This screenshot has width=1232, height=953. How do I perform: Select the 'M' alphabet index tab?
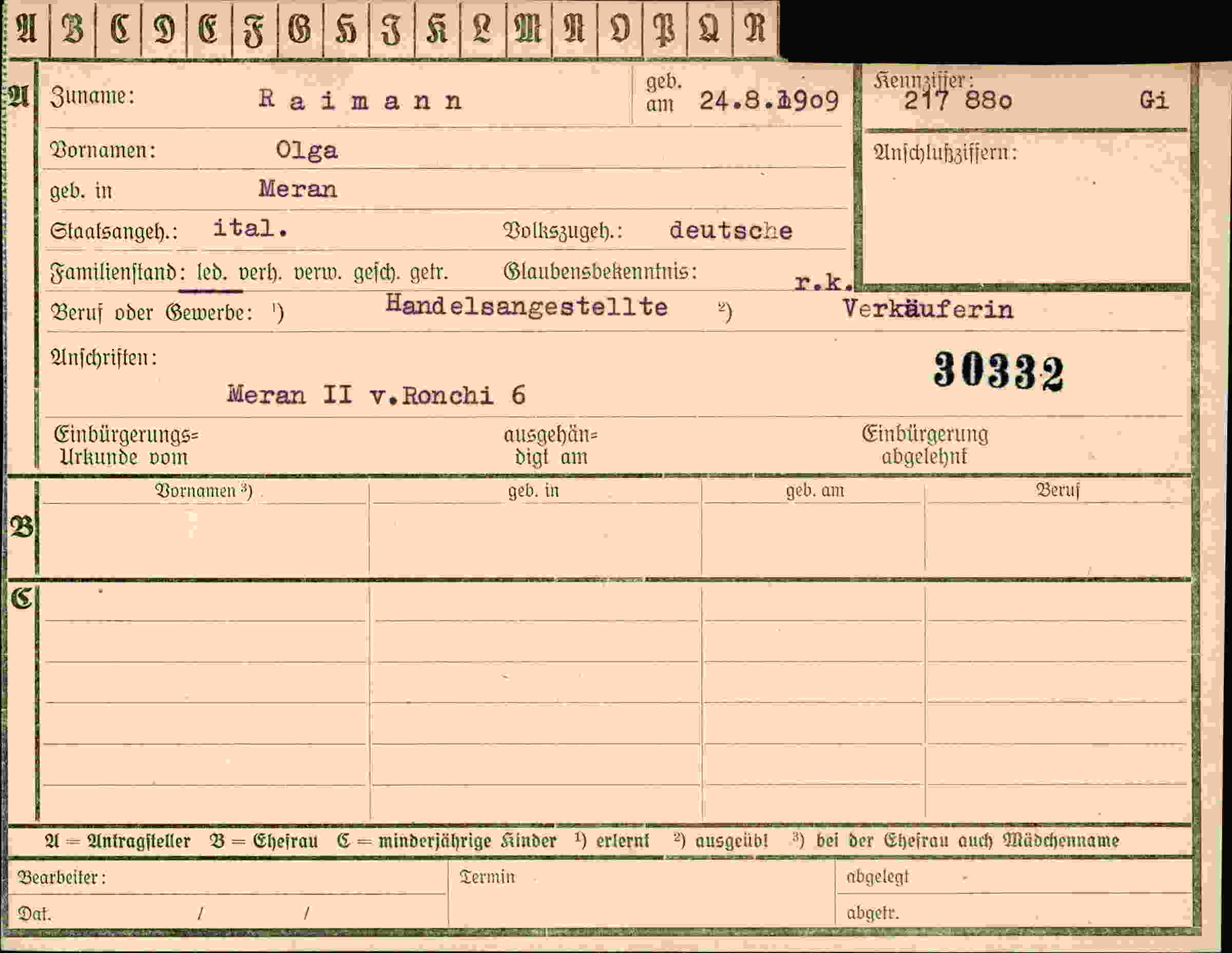tap(529, 29)
